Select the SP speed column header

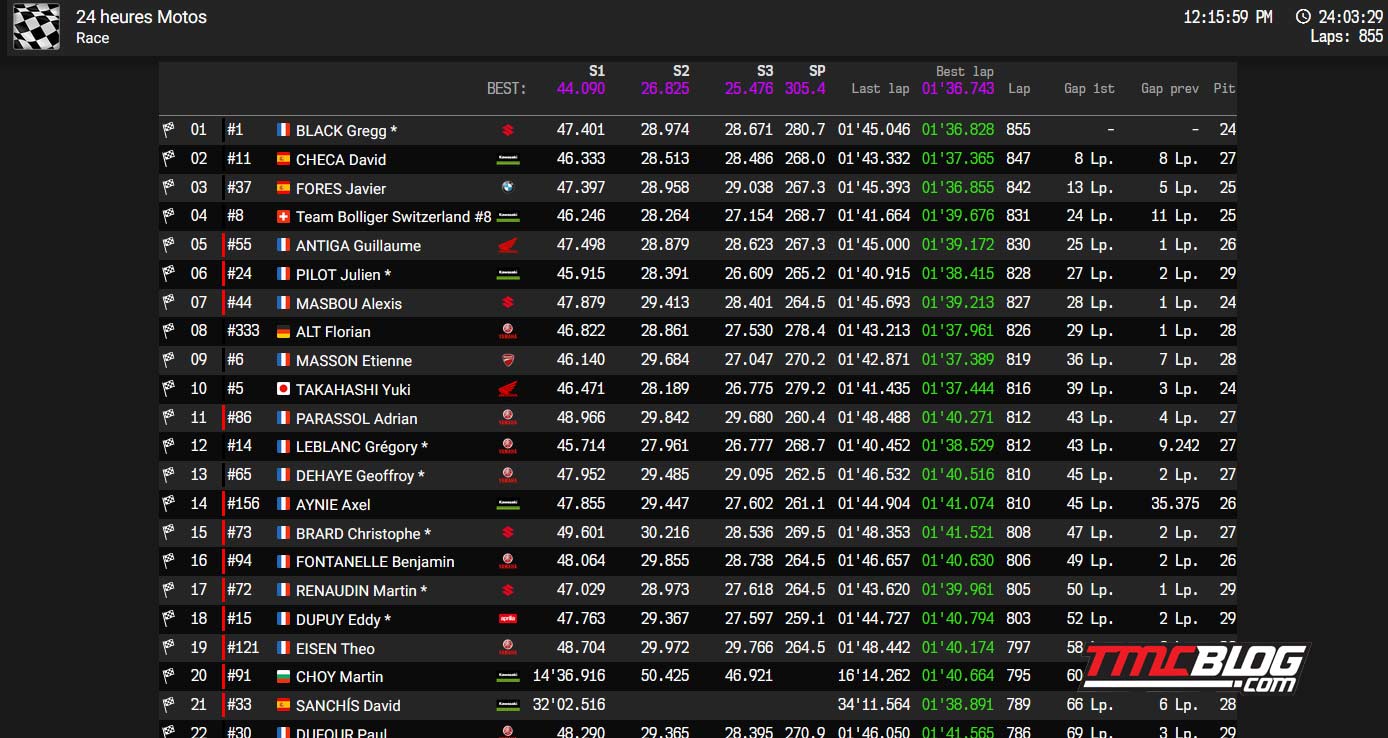[817, 71]
